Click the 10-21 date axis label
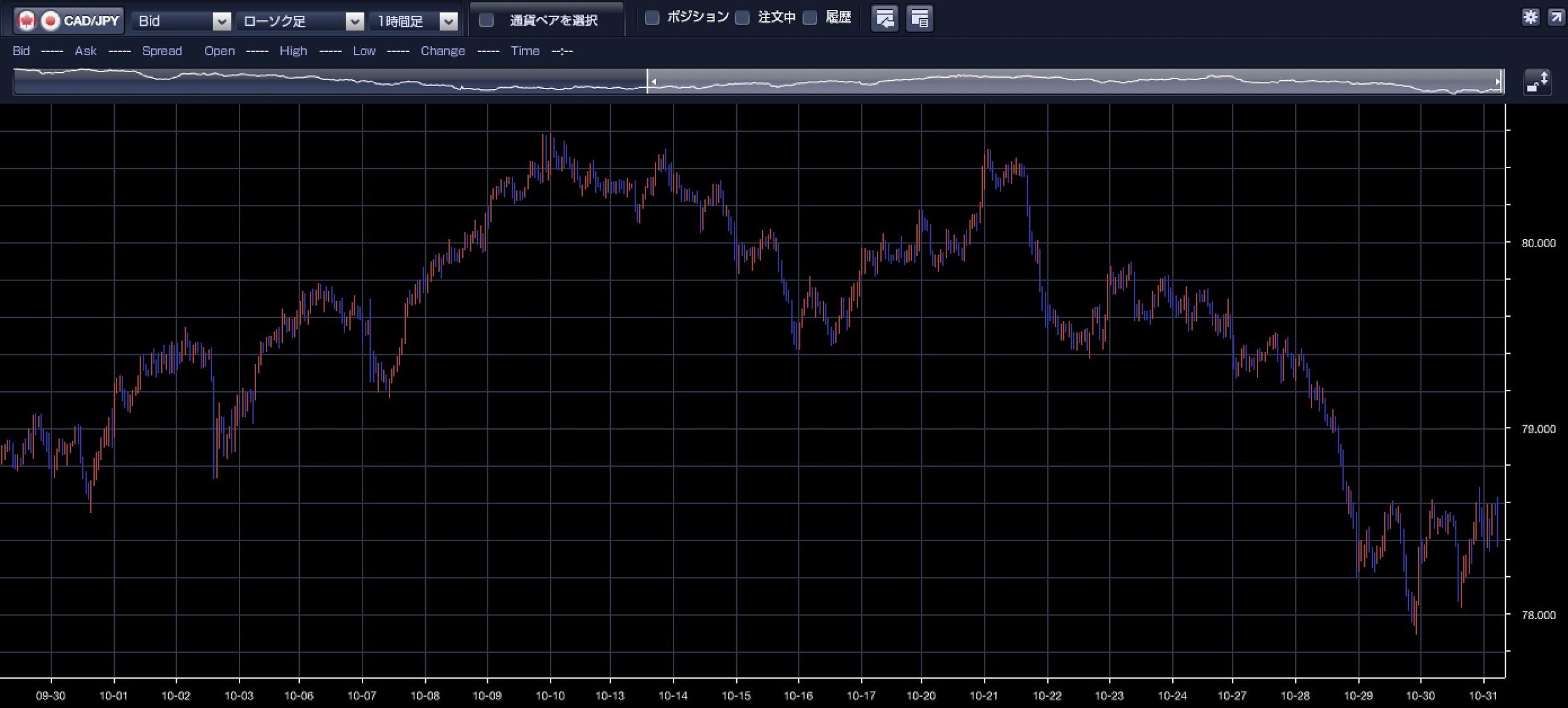 [x=983, y=695]
